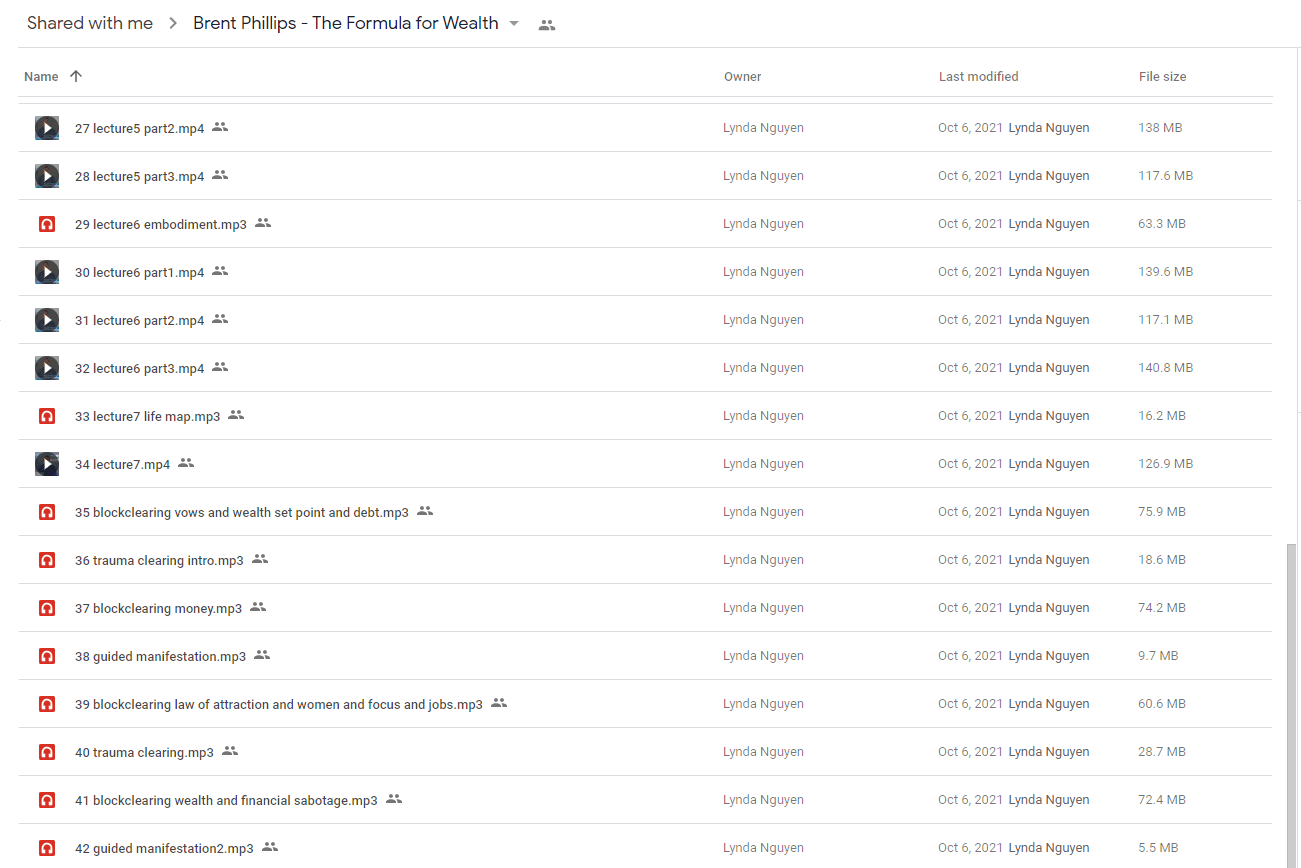
Task: Click shared icon next to 40 trauma clearing.mp3
Action: [x=230, y=751]
